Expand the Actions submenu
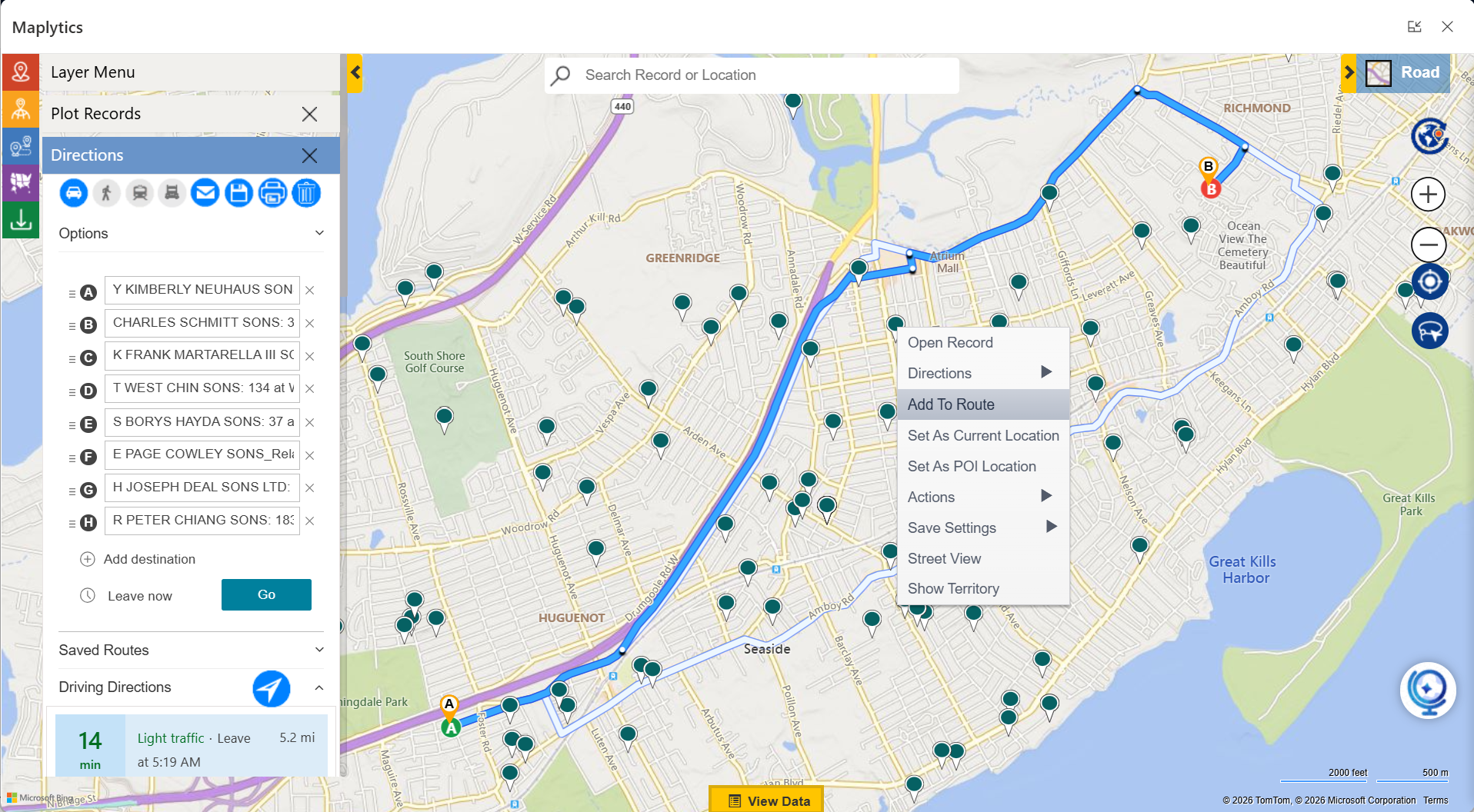Viewport: 1474px width, 812px height. coord(983,497)
